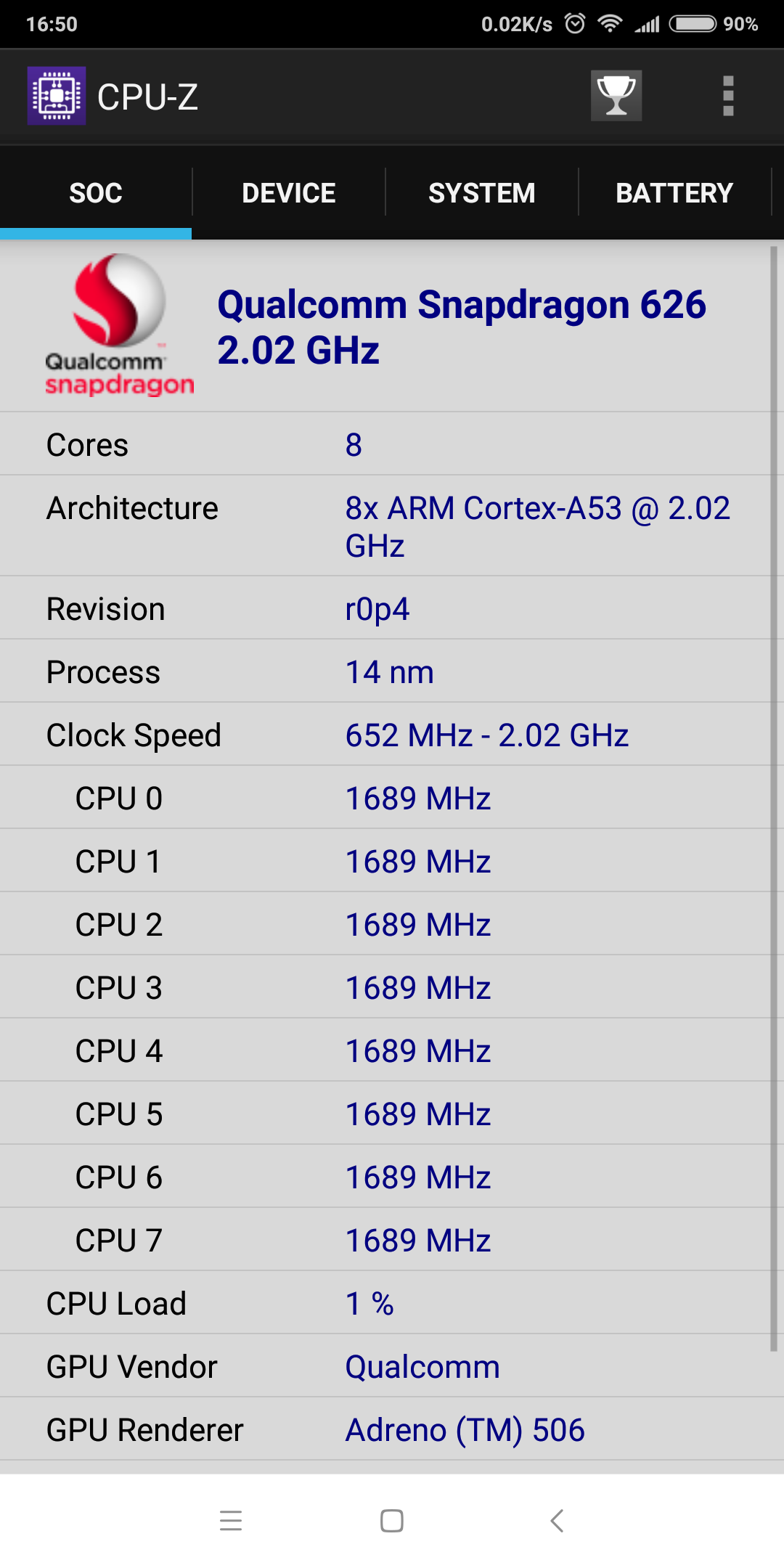
Task: Tap the CPU-Z app logo
Action: [x=57, y=96]
